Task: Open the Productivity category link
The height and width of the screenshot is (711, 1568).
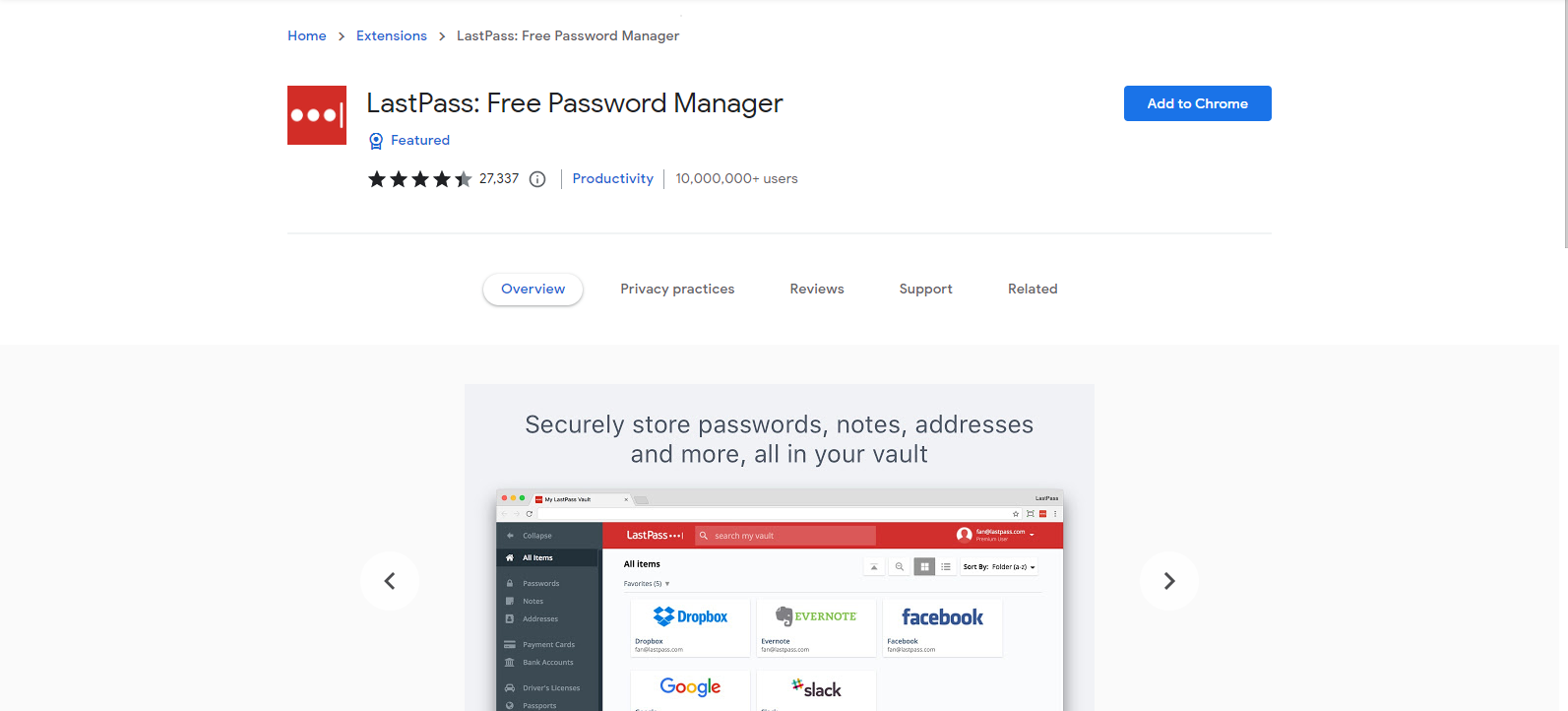Action: (612, 178)
